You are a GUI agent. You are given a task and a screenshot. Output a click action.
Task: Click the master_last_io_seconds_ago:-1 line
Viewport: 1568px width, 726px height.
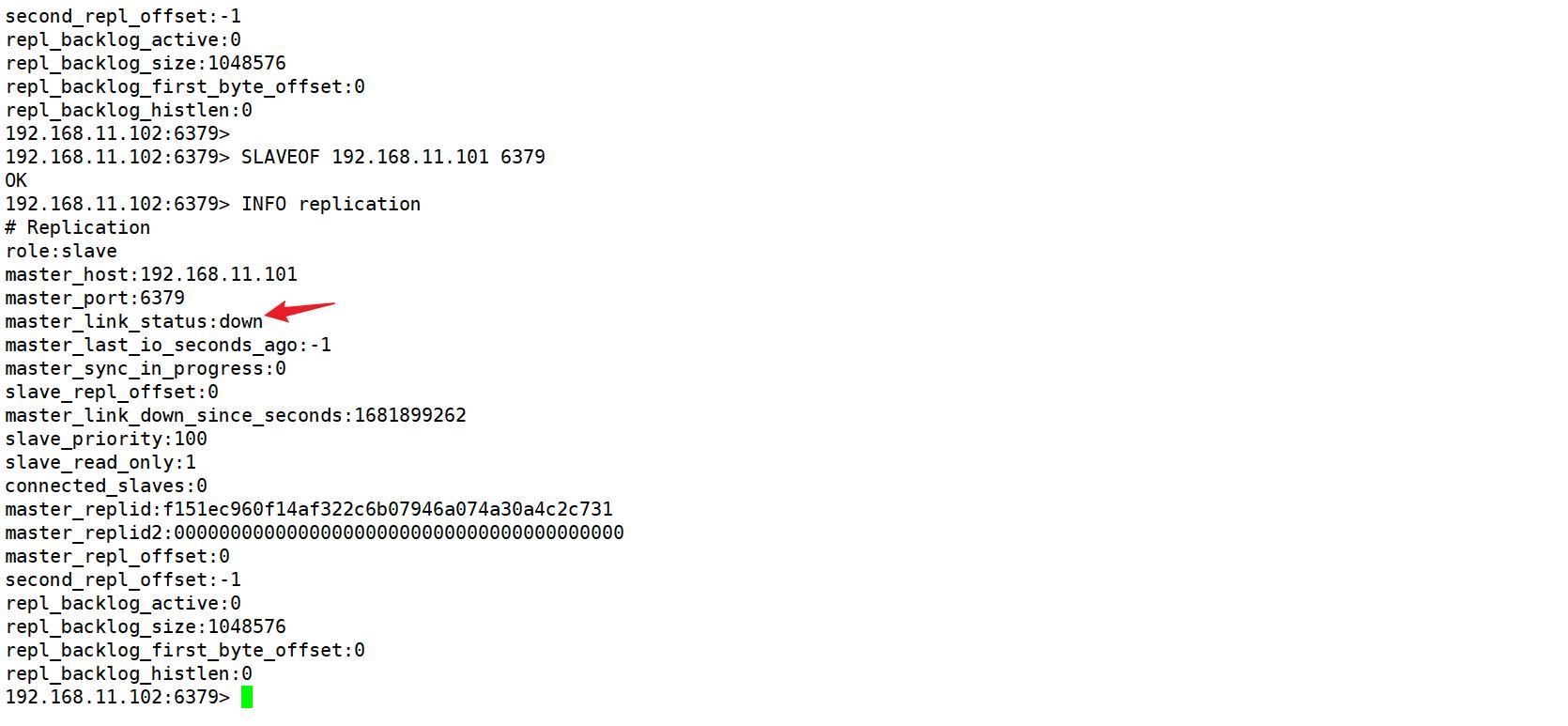[x=168, y=345]
